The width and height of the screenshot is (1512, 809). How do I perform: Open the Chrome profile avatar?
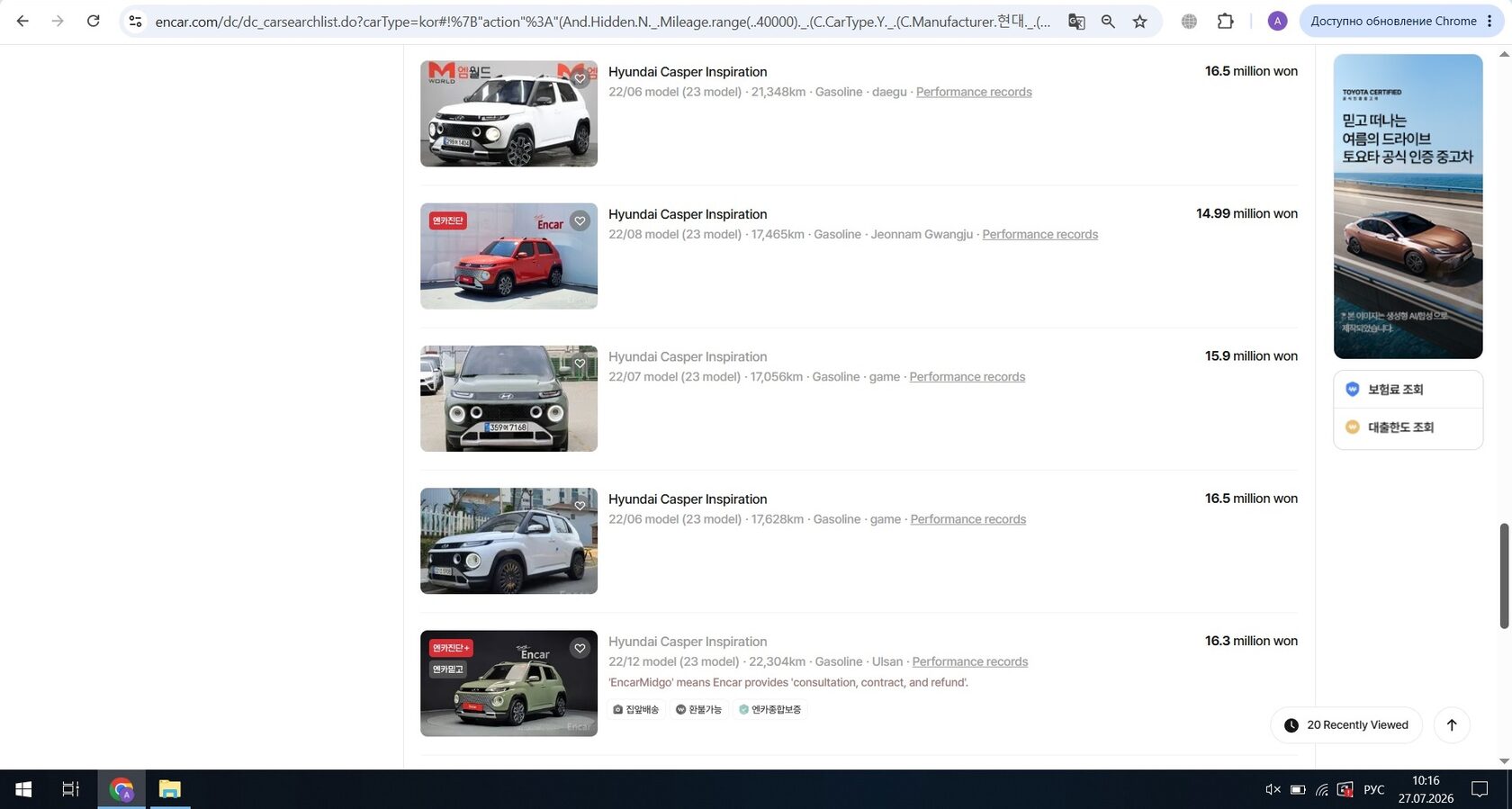pos(1277,21)
